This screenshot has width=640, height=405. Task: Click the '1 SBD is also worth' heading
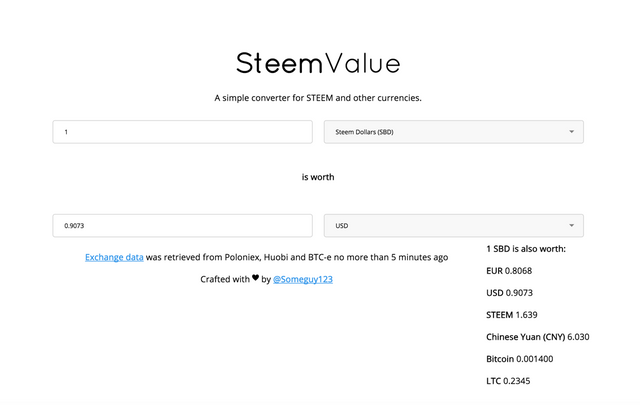(x=526, y=249)
